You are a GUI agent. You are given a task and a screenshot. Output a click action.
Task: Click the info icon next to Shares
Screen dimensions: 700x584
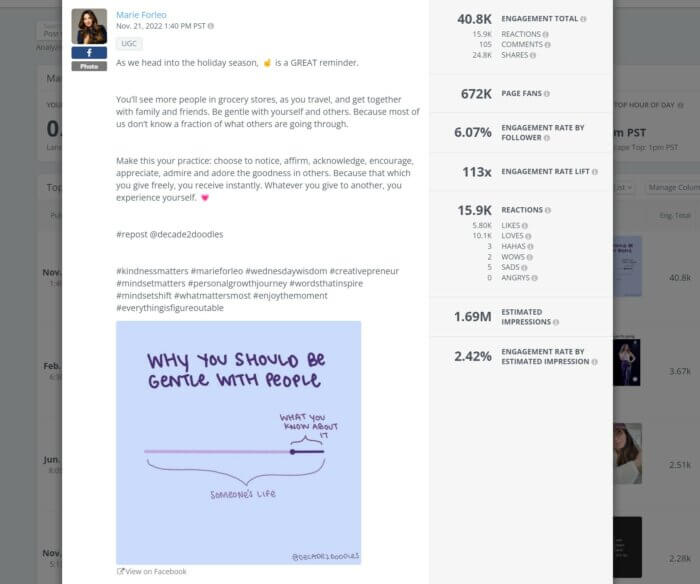(x=533, y=55)
